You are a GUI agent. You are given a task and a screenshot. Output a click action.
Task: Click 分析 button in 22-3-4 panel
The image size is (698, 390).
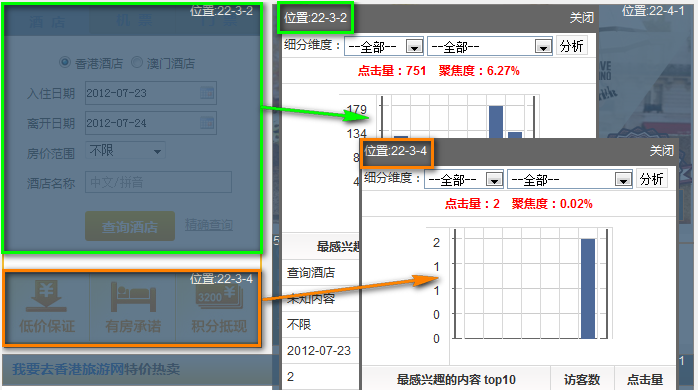coord(652,179)
